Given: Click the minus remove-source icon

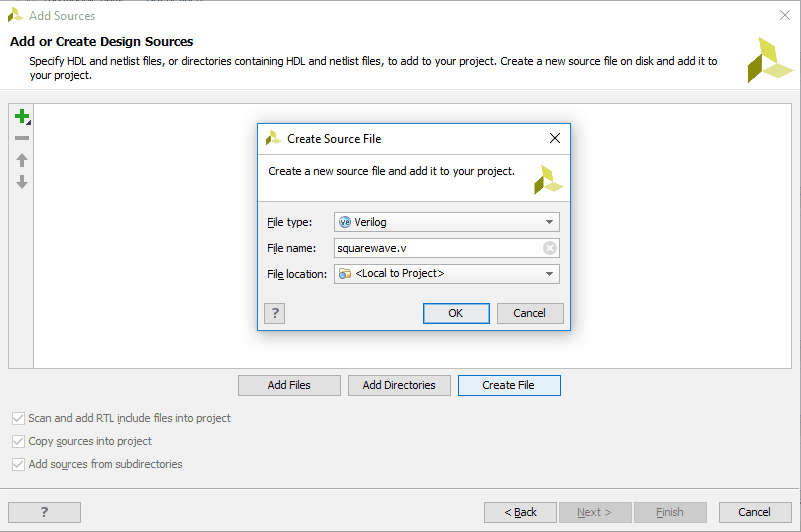Looking at the screenshot, I should [x=21, y=138].
